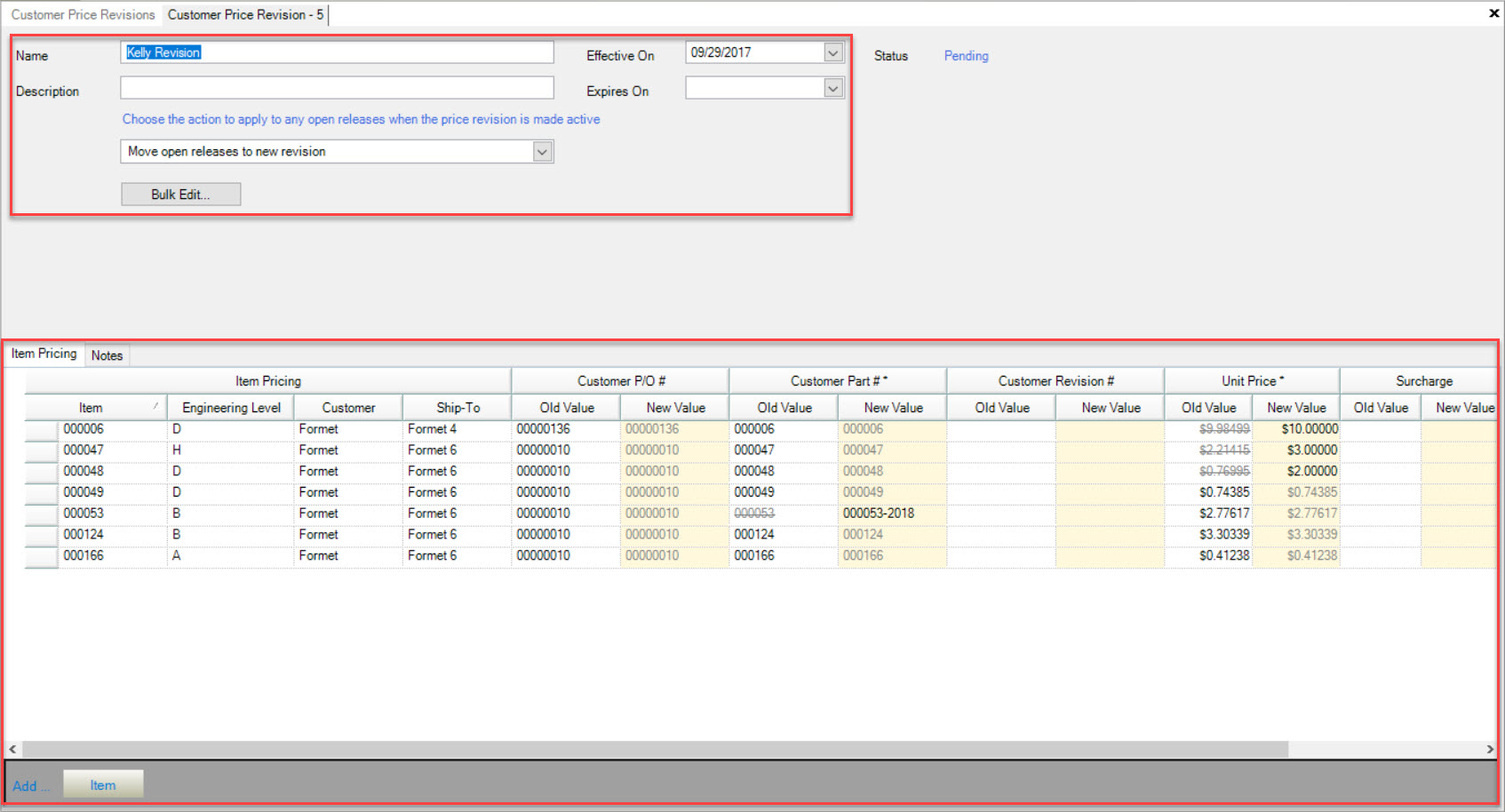This screenshot has height=812, width=1505.
Task: Click the Add... link
Action: pos(30,786)
